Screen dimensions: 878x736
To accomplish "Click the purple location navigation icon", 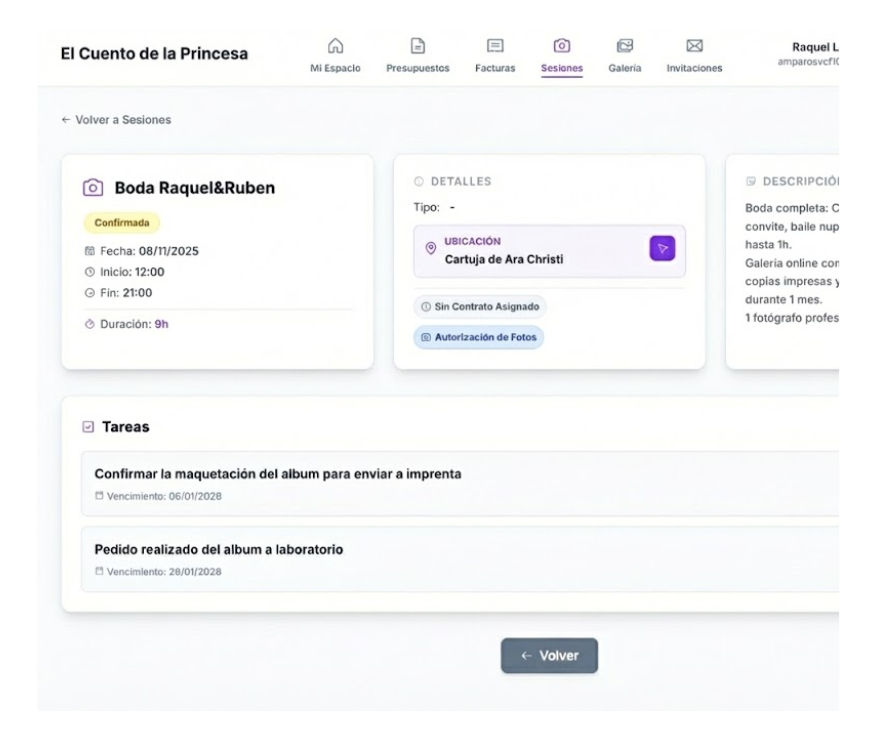I will 662,249.
